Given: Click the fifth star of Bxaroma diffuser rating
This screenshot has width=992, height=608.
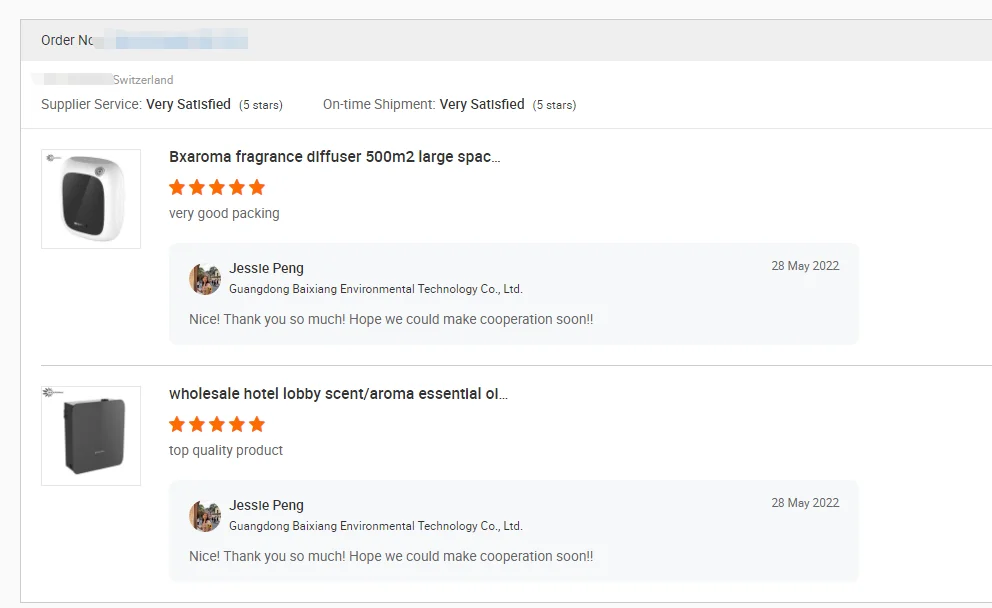Looking at the screenshot, I should 257,187.
